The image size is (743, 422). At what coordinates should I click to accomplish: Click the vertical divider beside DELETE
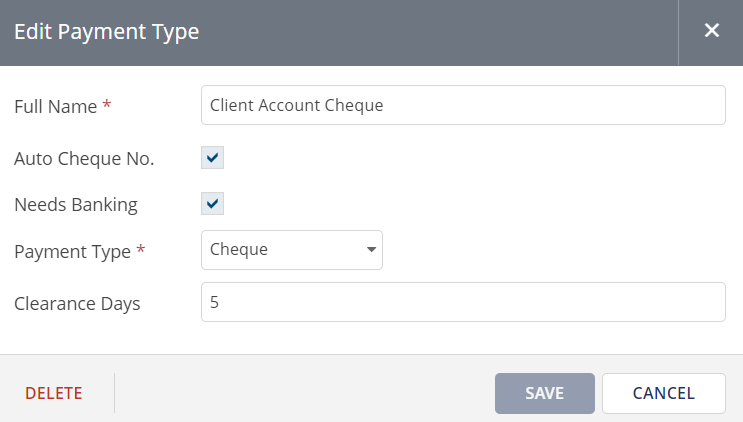coord(114,393)
